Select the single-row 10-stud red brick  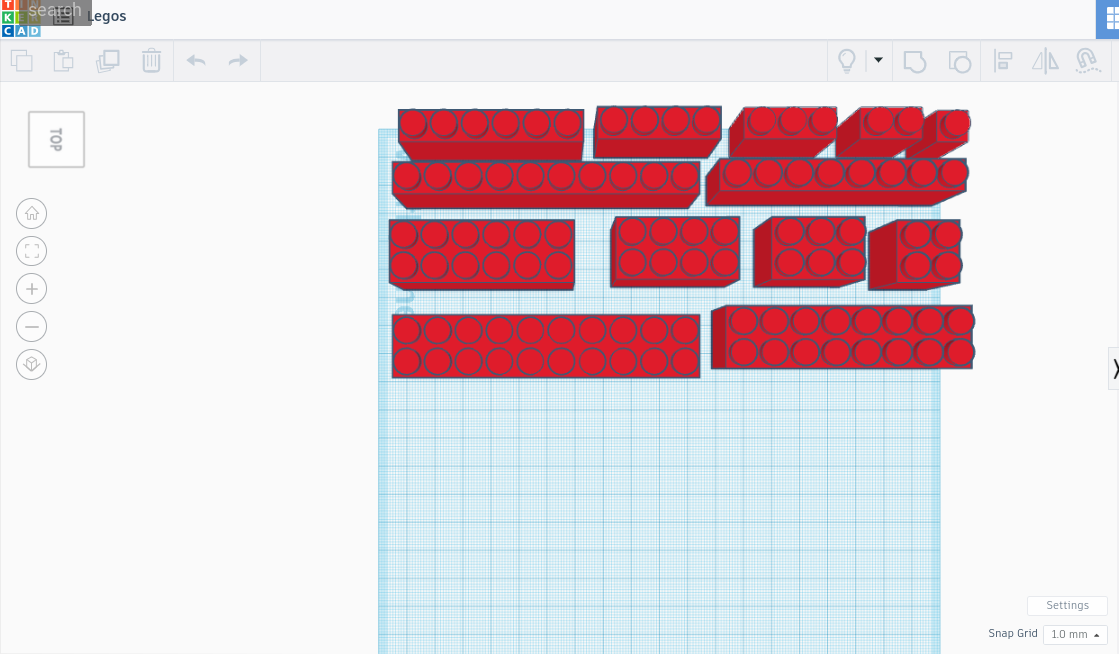coord(546,184)
